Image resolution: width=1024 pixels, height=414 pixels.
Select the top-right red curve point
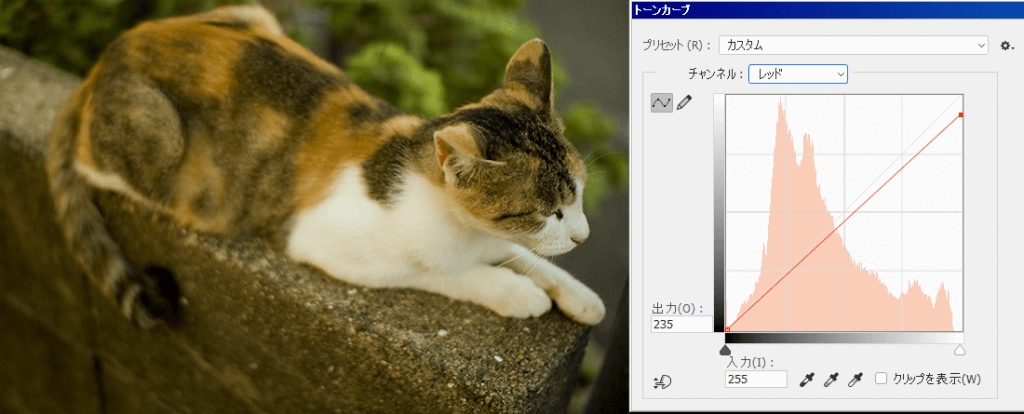[x=961, y=115]
